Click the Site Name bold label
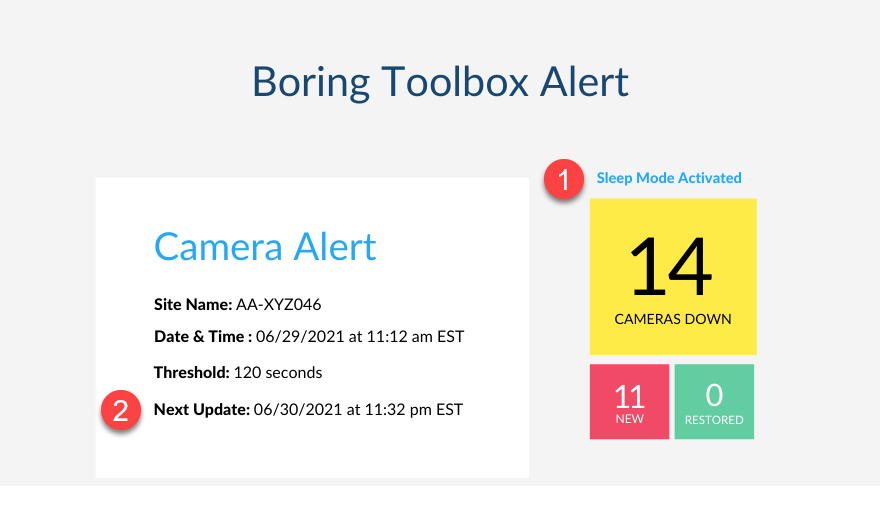The width and height of the screenshot is (880, 512). click(x=193, y=304)
